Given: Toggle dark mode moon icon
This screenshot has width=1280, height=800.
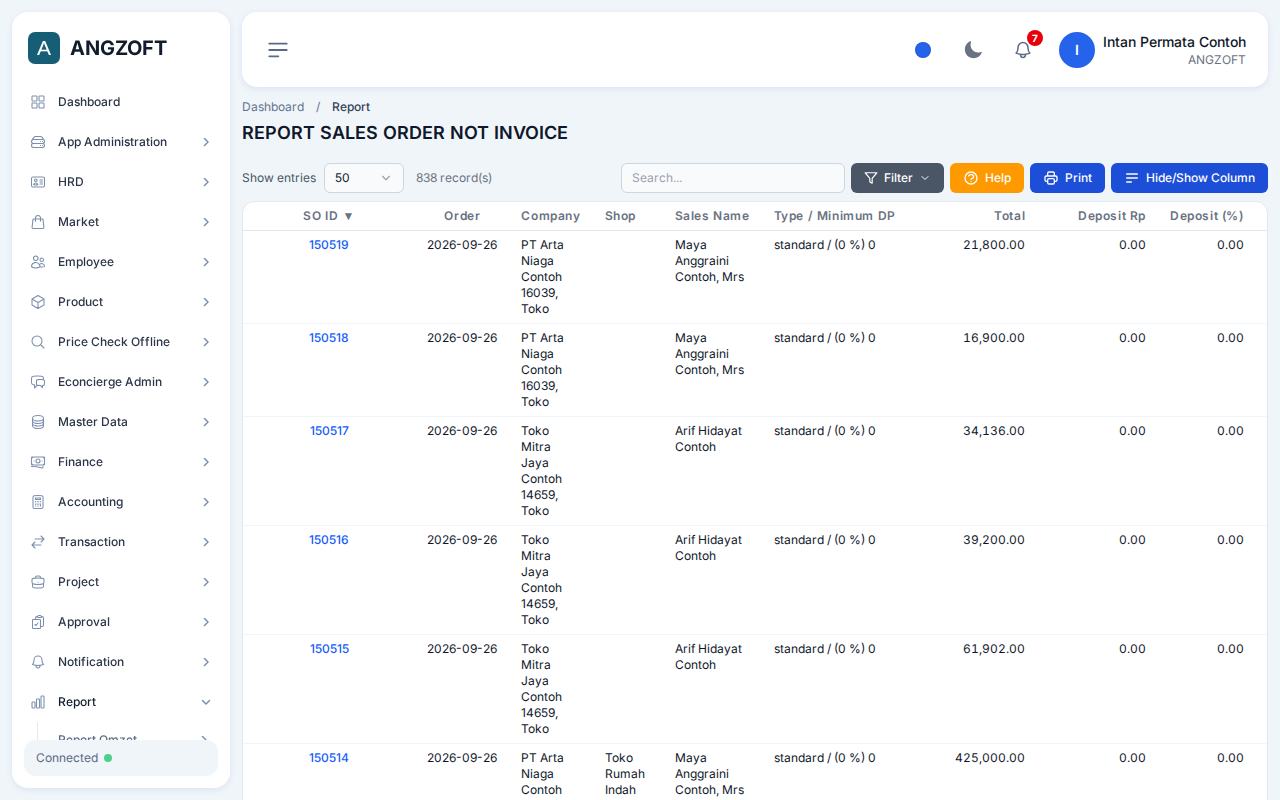Looking at the screenshot, I should [973, 50].
